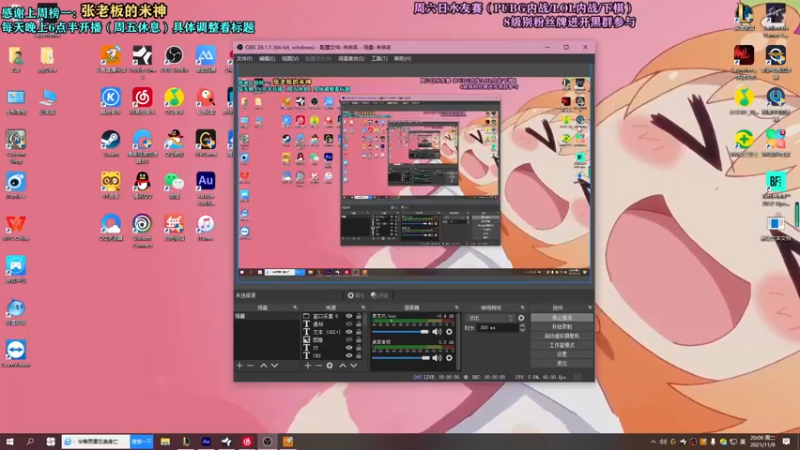Open source properties gear in Sources toolbar

point(330,365)
